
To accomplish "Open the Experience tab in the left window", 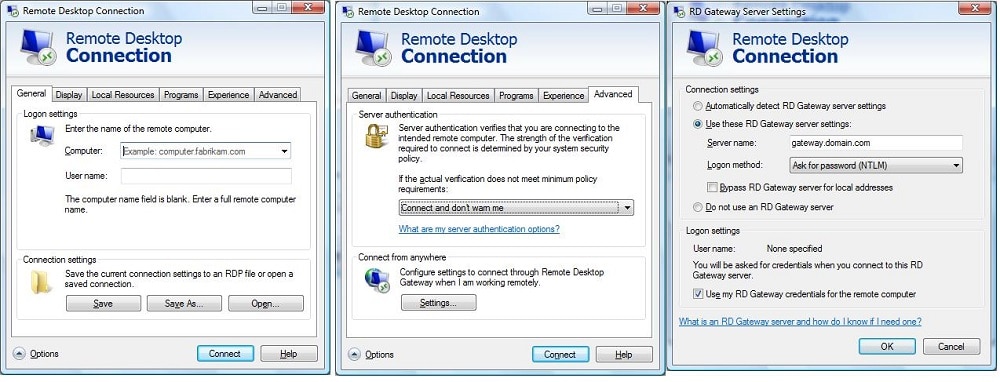I will (x=228, y=94).
